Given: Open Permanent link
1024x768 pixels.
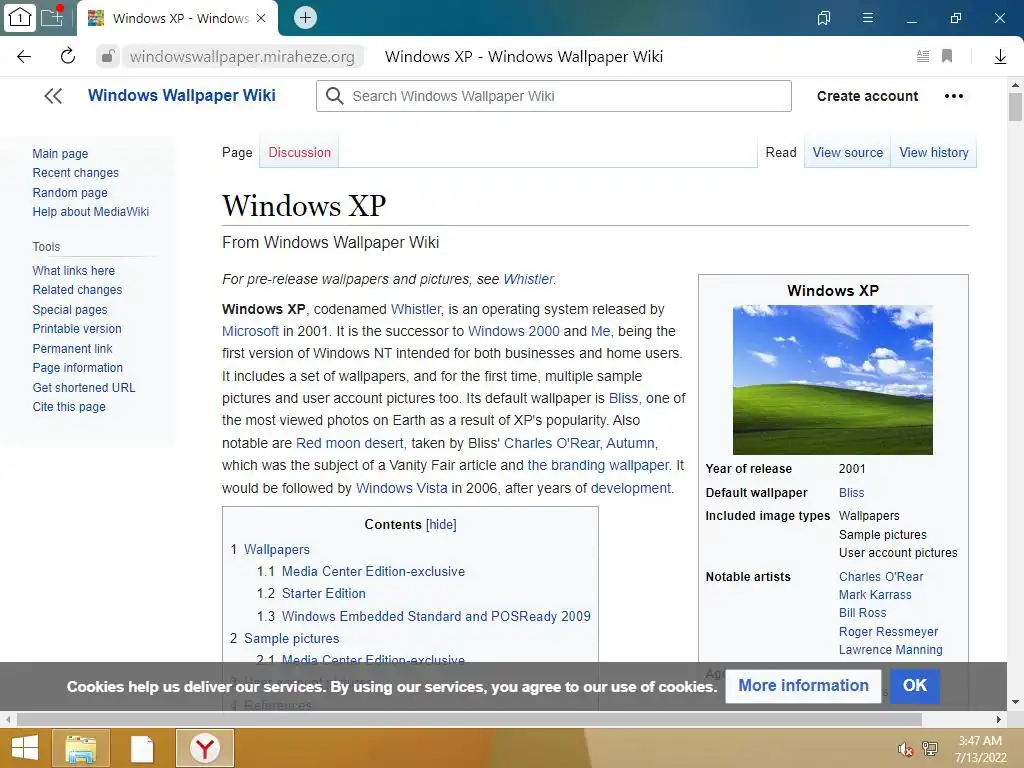Looking at the screenshot, I should point(72,349).
